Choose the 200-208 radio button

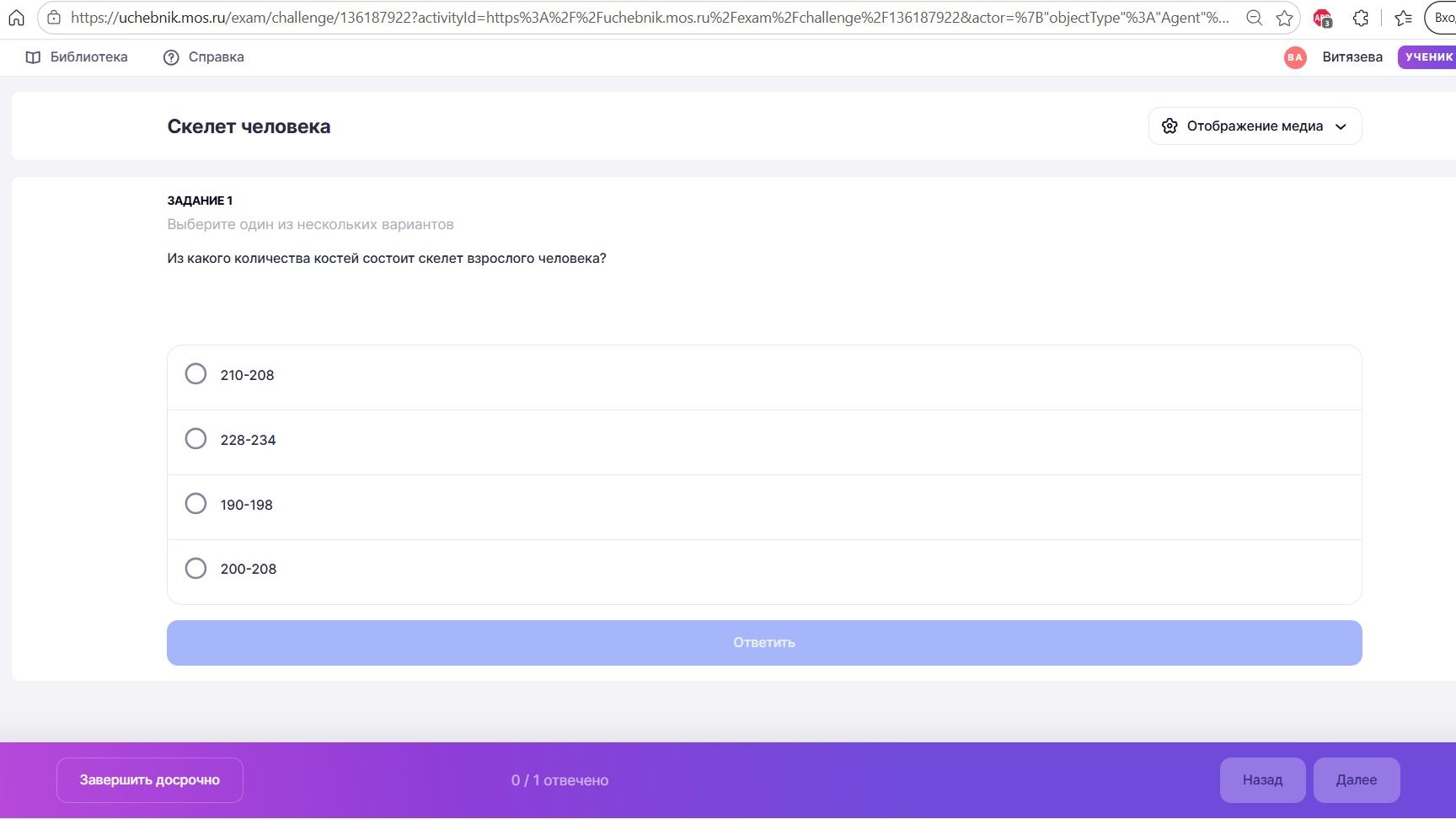tap(195, 569)
